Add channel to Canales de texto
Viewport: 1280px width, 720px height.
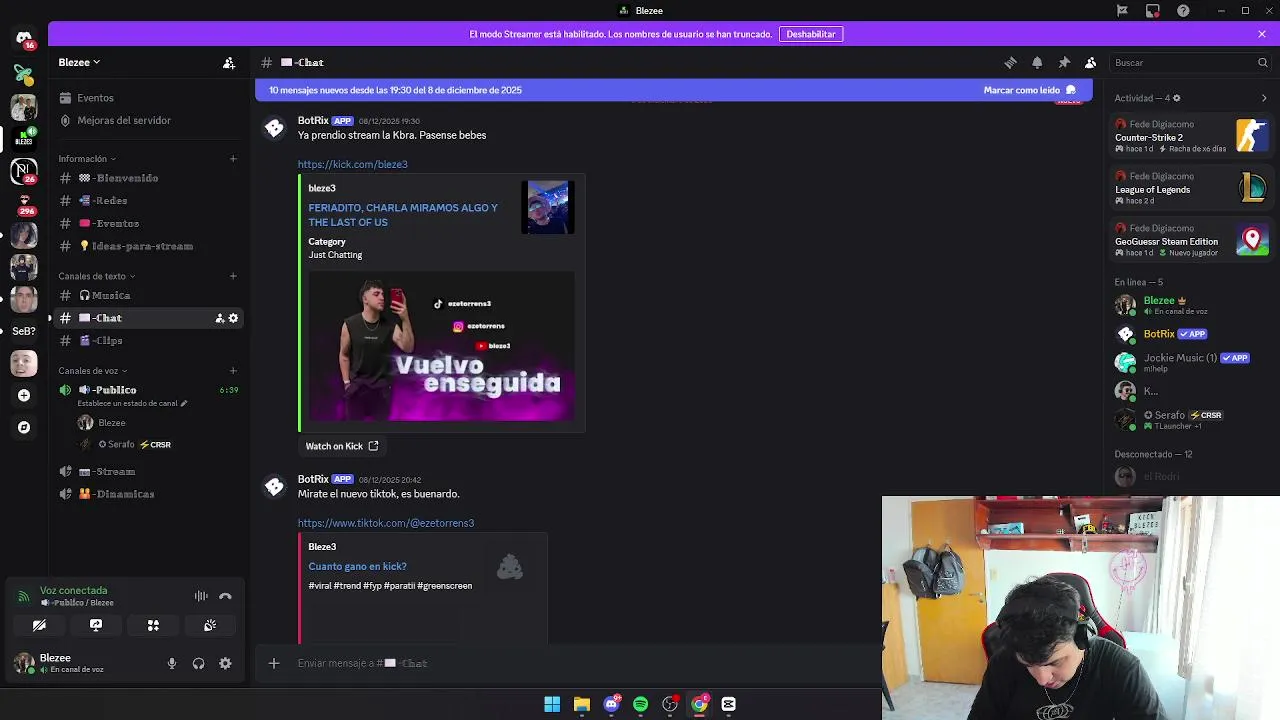pyautogui.click(x=233, y=276)
